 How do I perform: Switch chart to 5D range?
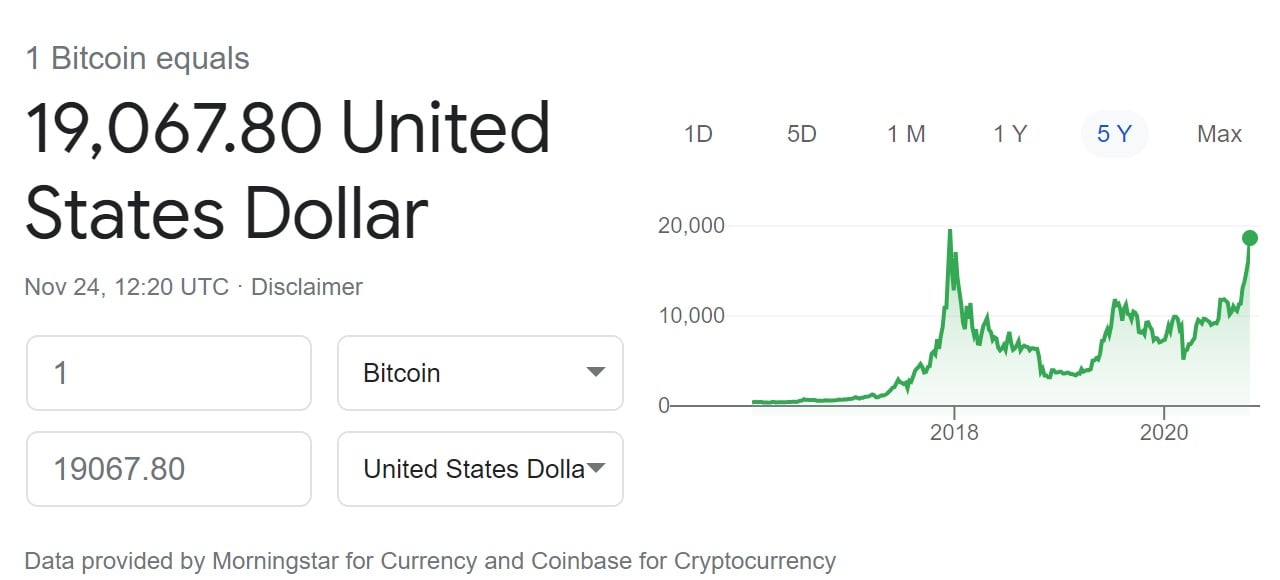point(802,134)
